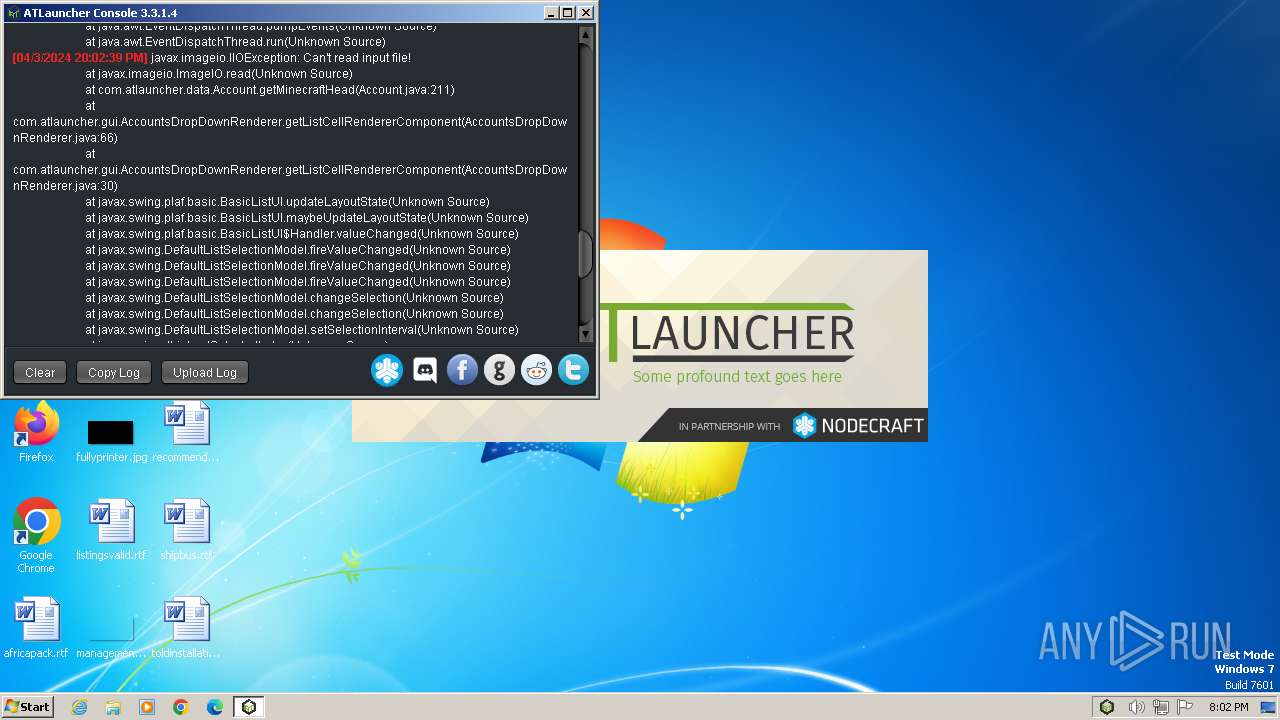
Task: Click the red timestamp 04/3/2024 20:02:39 PM
Action: [80, 58]
